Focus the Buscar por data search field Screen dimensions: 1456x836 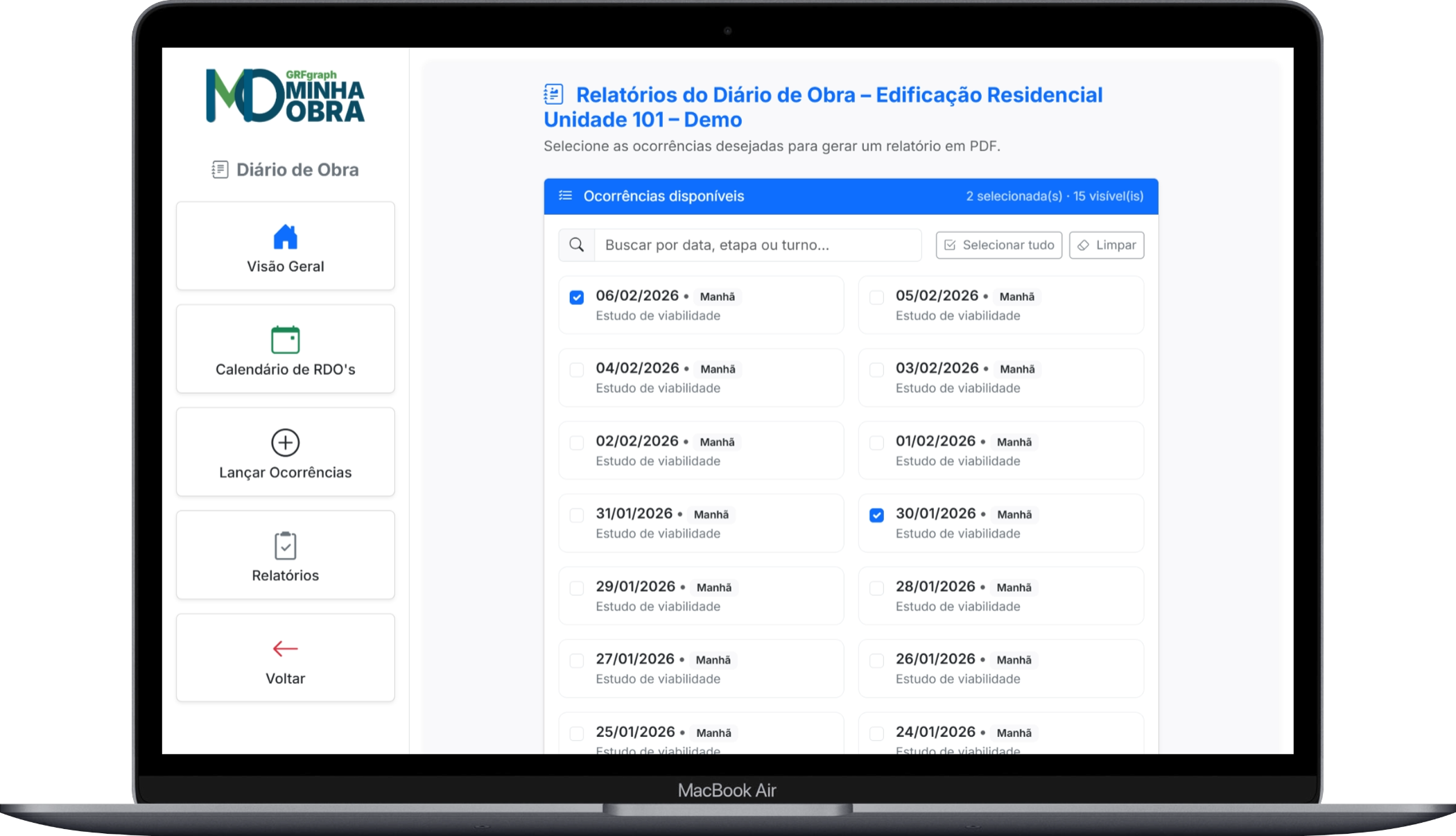click(757, 245)
